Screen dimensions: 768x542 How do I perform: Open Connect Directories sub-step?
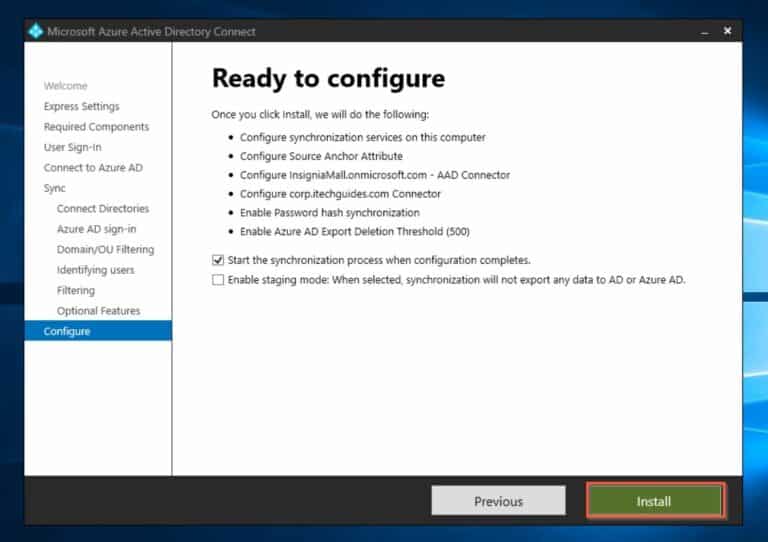pos(103,209)
